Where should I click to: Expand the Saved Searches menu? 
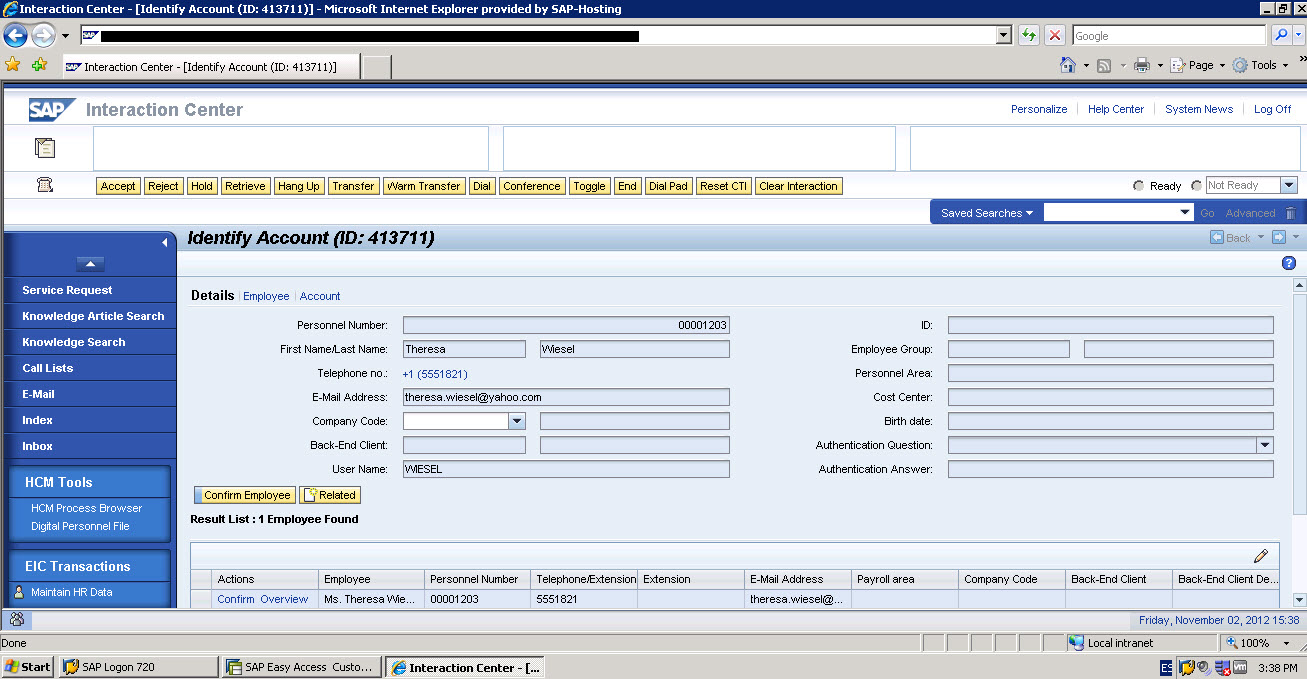coord(987,213)
